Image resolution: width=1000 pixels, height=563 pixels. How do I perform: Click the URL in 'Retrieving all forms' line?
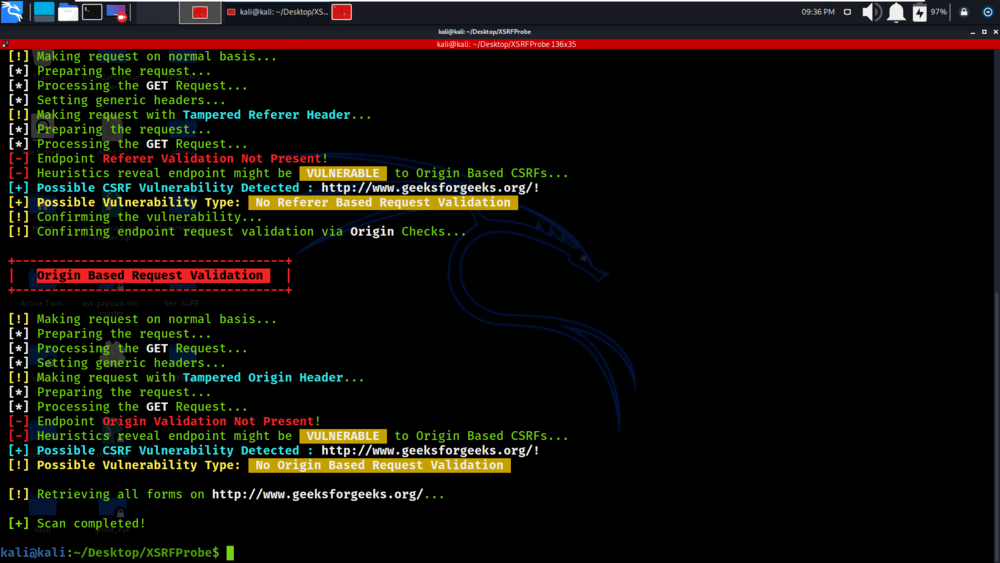(x=317, y=494)
